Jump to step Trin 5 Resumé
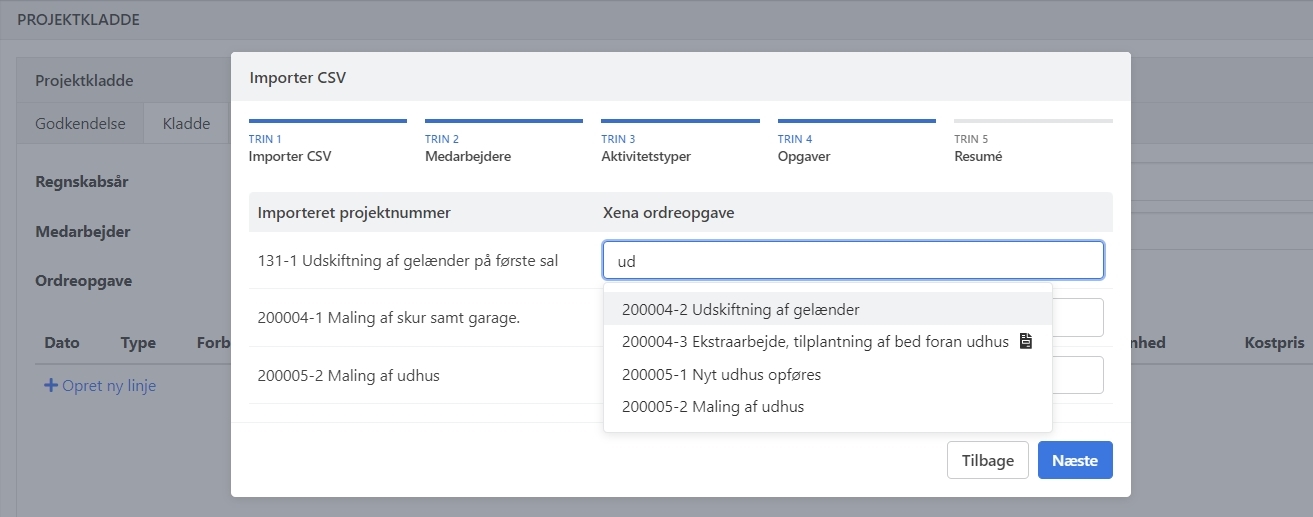 (x=1033, y=142)
